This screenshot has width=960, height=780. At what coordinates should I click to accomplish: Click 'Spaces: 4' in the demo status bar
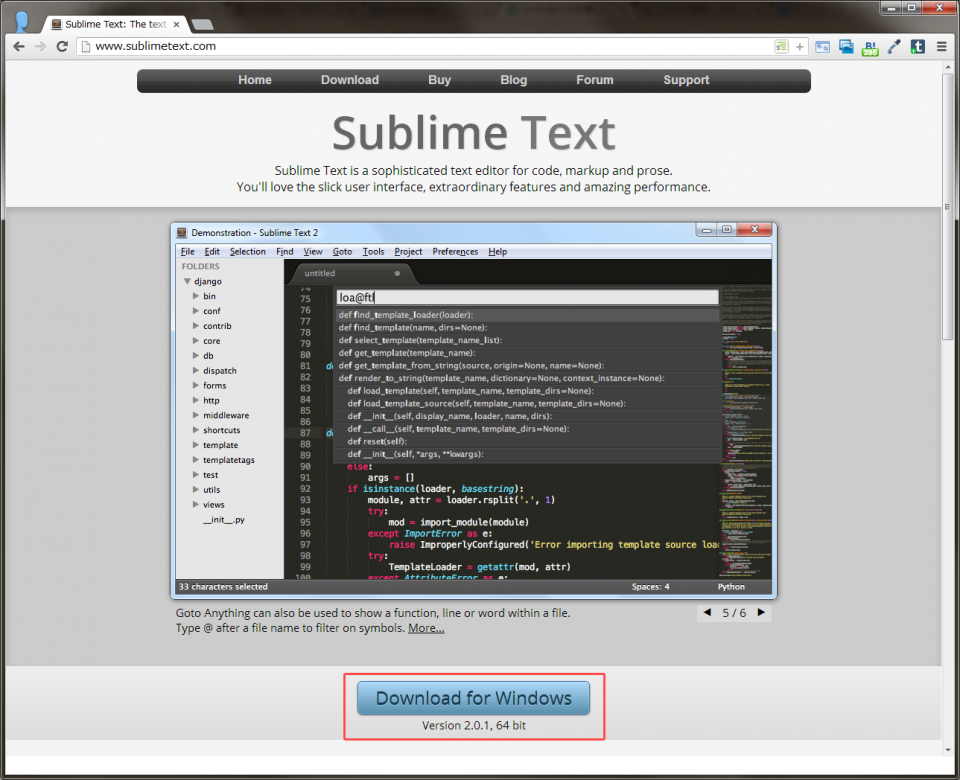[x=650, y=587]
